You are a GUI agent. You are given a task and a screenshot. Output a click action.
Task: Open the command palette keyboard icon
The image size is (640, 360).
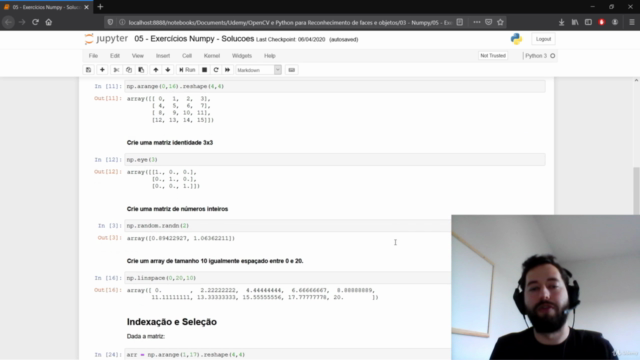(291, 70)
